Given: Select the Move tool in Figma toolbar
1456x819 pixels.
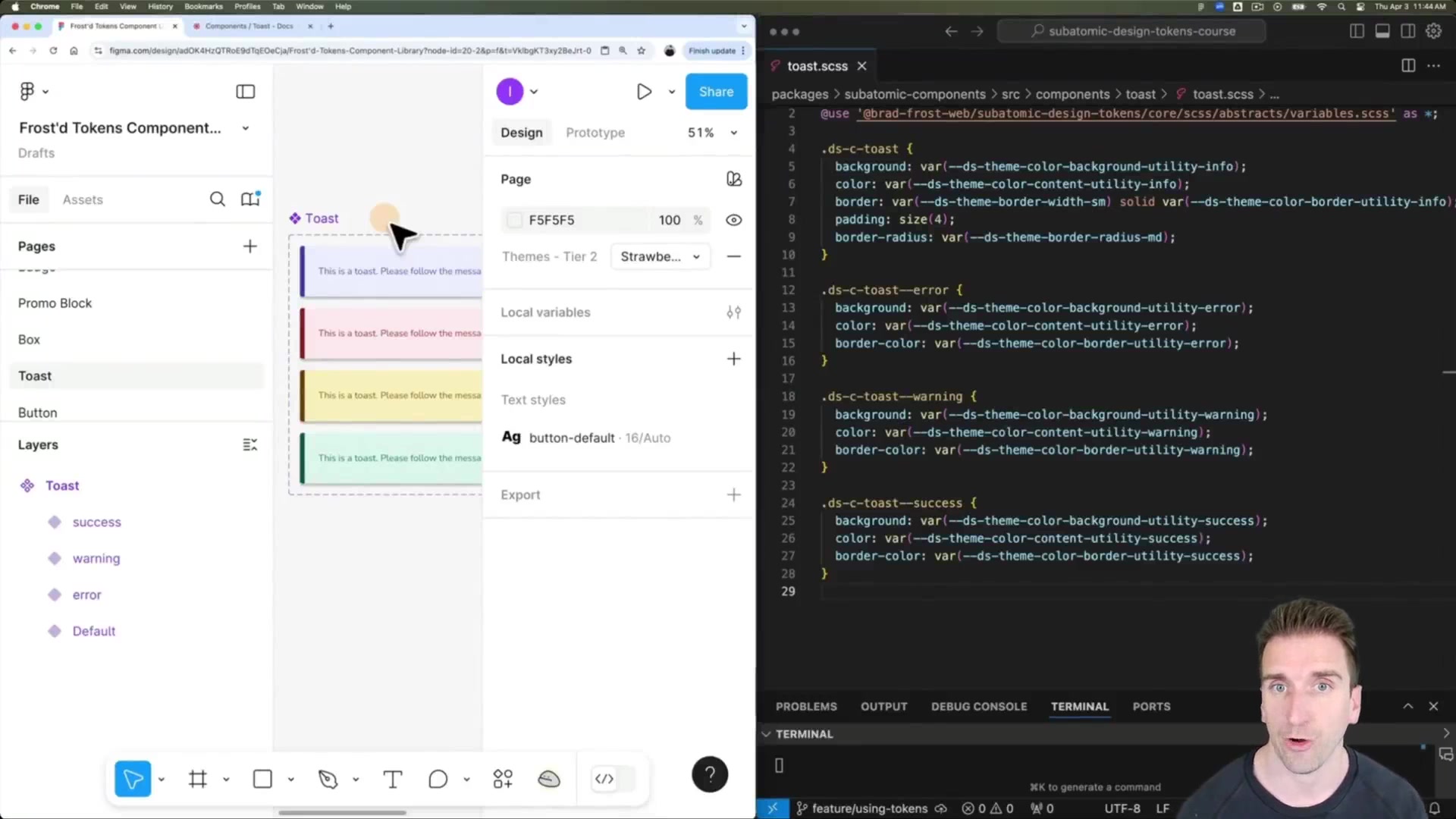Looking at the screenshot, I should pos(133,779).
